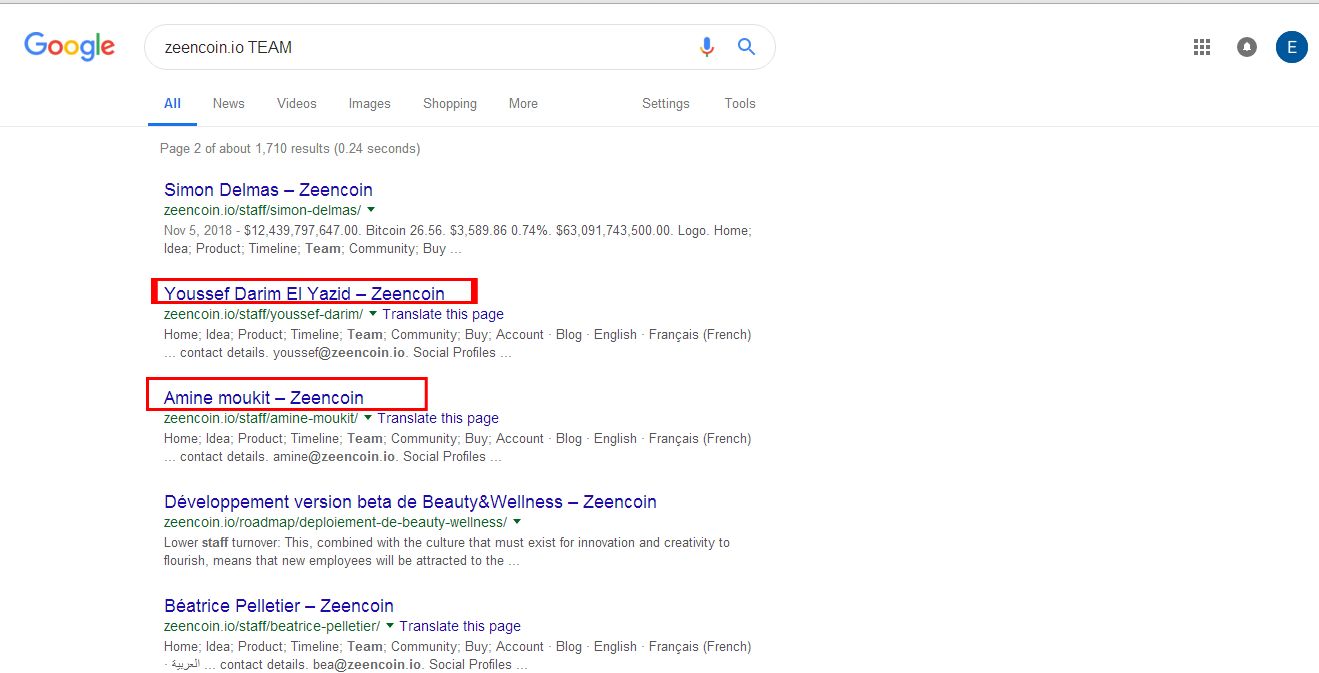
Task: Translate the Béatrice Pelletier result page
Action: (460, 626)
